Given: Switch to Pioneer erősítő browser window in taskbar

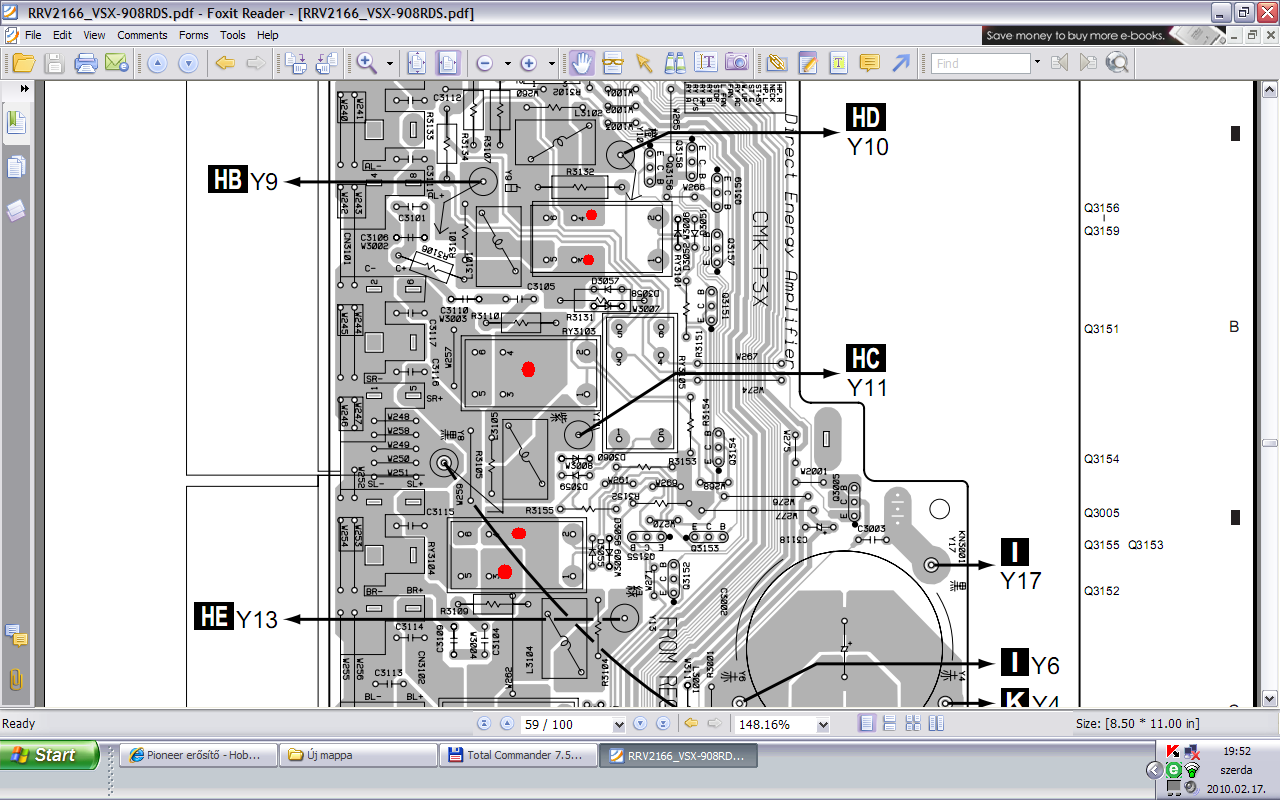Looking at the screenshot, I should (198, 755).
